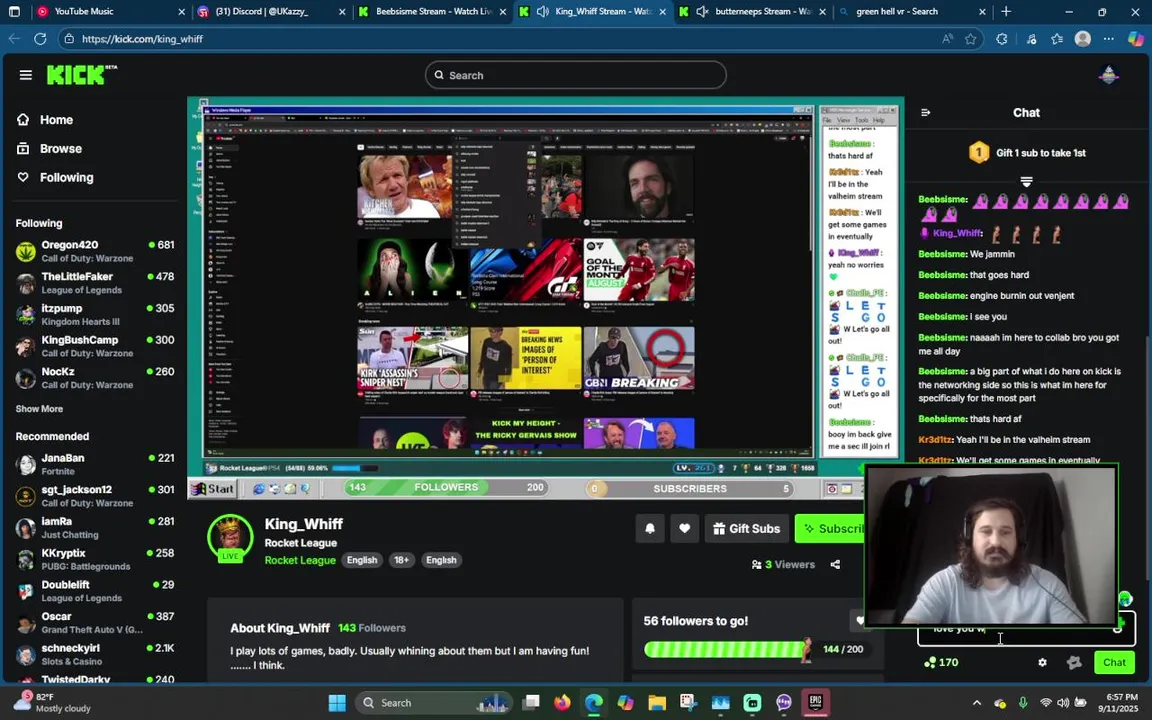Open TheLittleFaker channel in the sidebar

(x=95, y=283)
